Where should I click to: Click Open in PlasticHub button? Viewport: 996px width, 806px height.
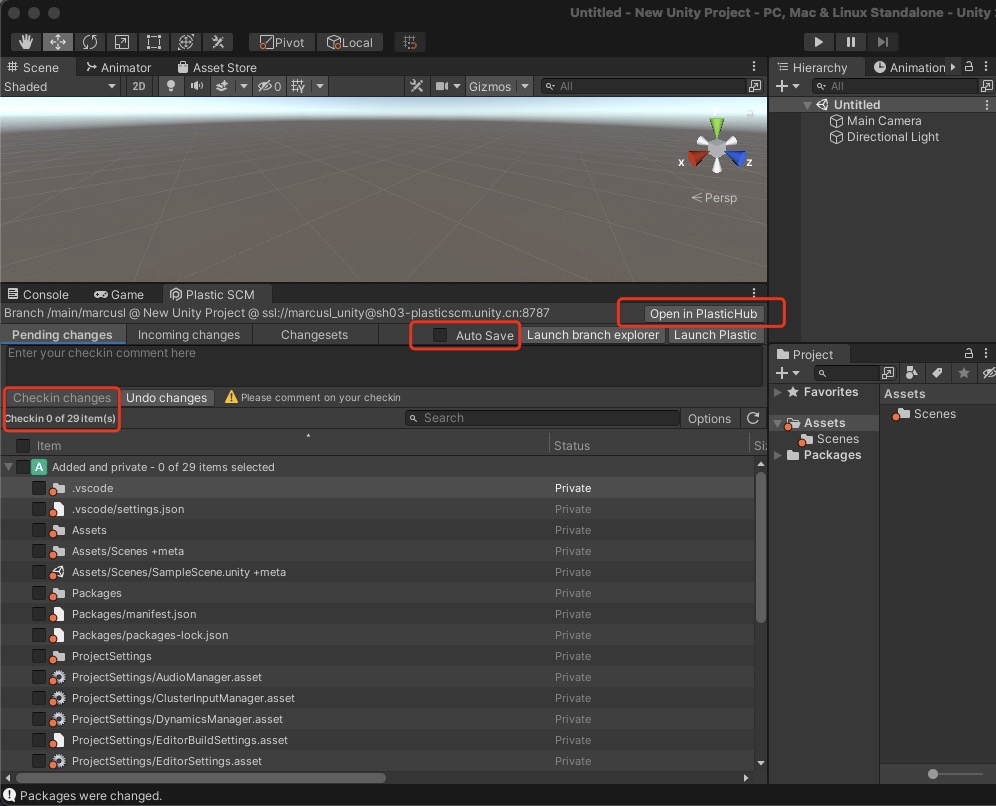tap(703, 314)
